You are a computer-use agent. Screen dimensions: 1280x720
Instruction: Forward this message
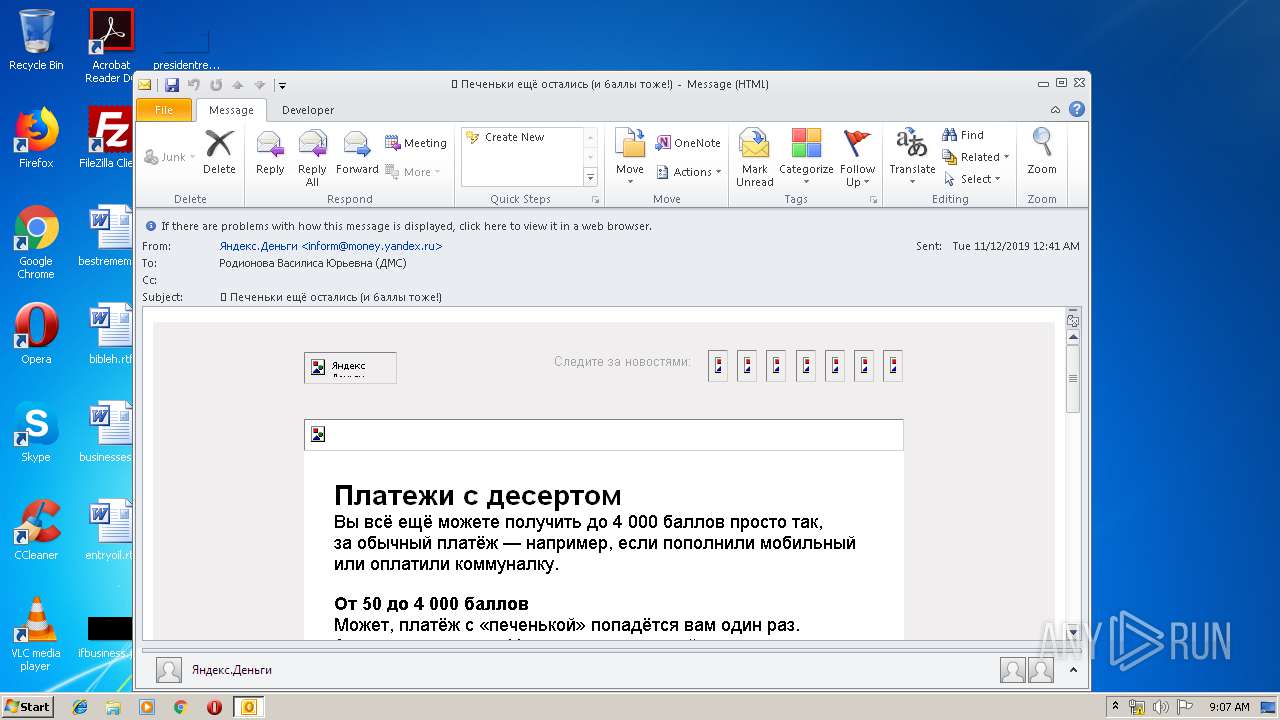point(357,153)
